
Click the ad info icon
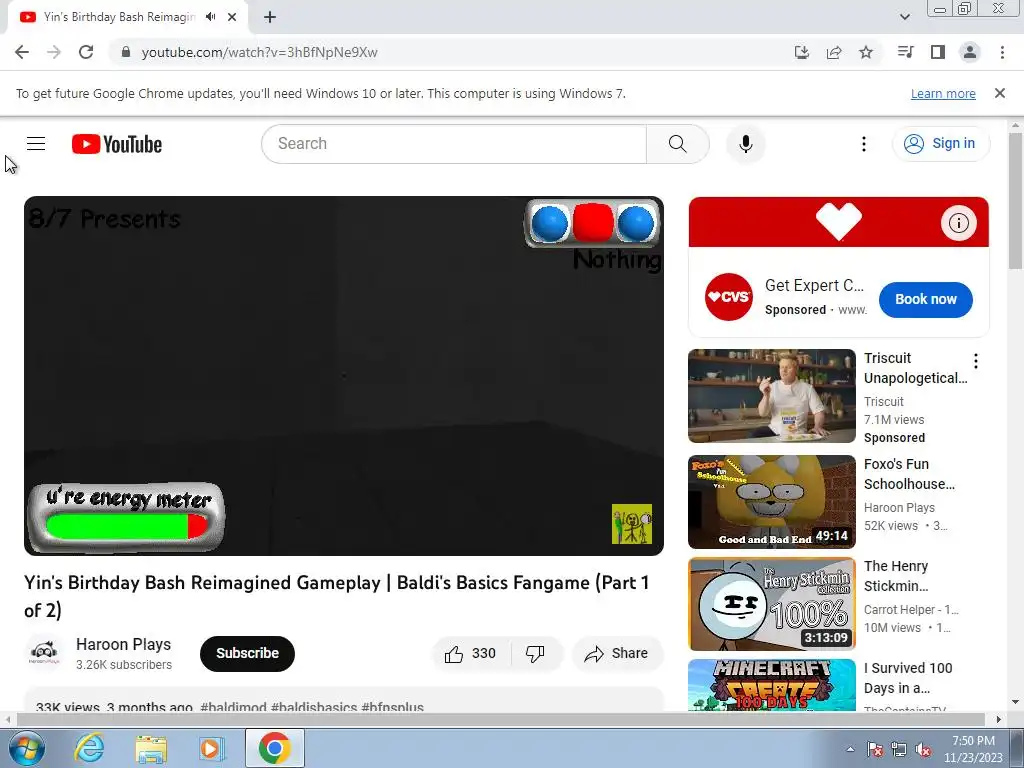coord(958,223)
